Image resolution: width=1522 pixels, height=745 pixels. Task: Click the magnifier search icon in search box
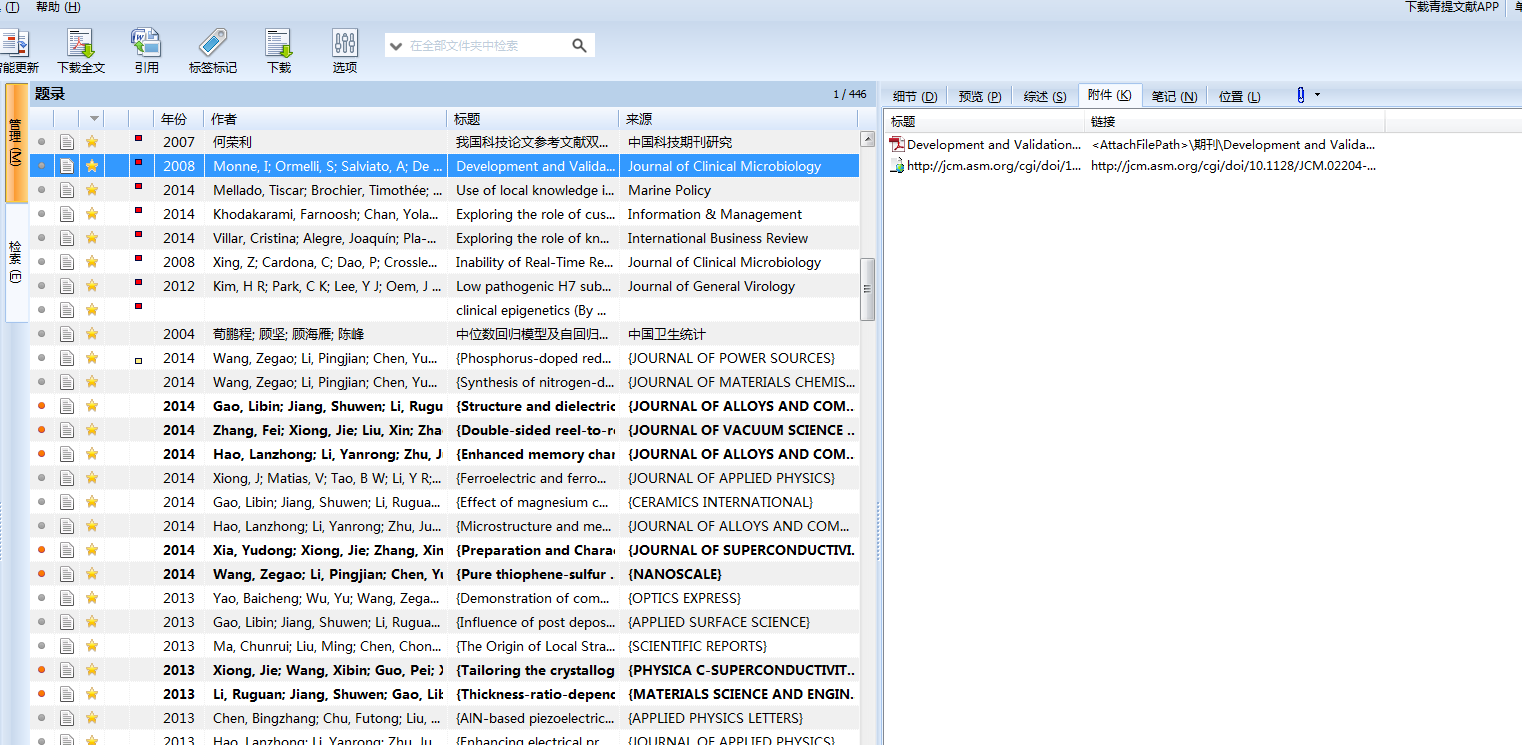pos(579,46)
